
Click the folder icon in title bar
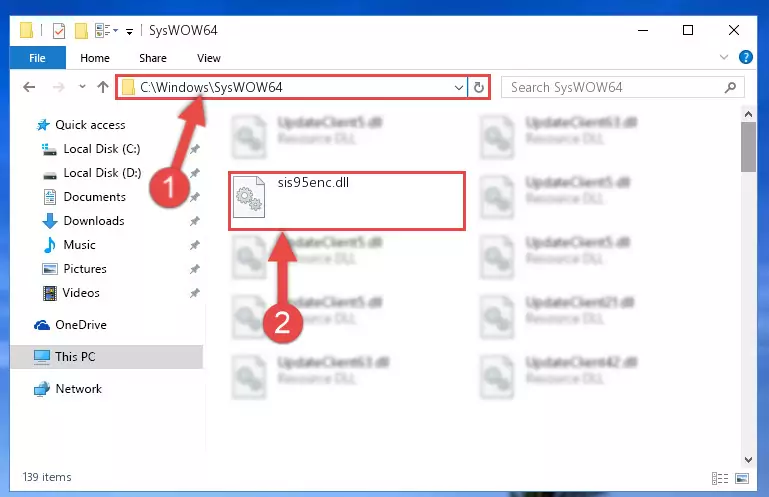[26, 30]
